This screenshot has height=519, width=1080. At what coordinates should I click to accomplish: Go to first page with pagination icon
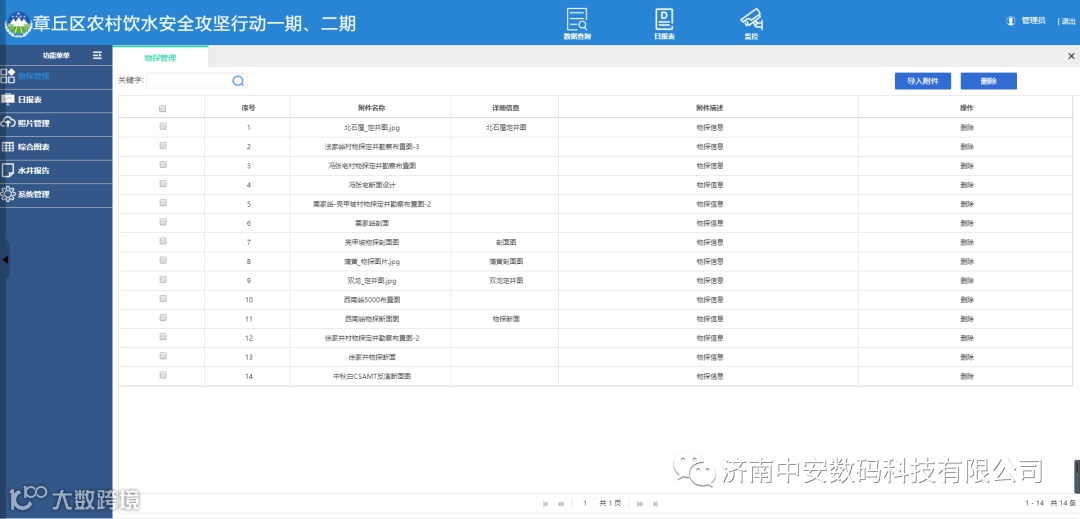click(546, 504)
